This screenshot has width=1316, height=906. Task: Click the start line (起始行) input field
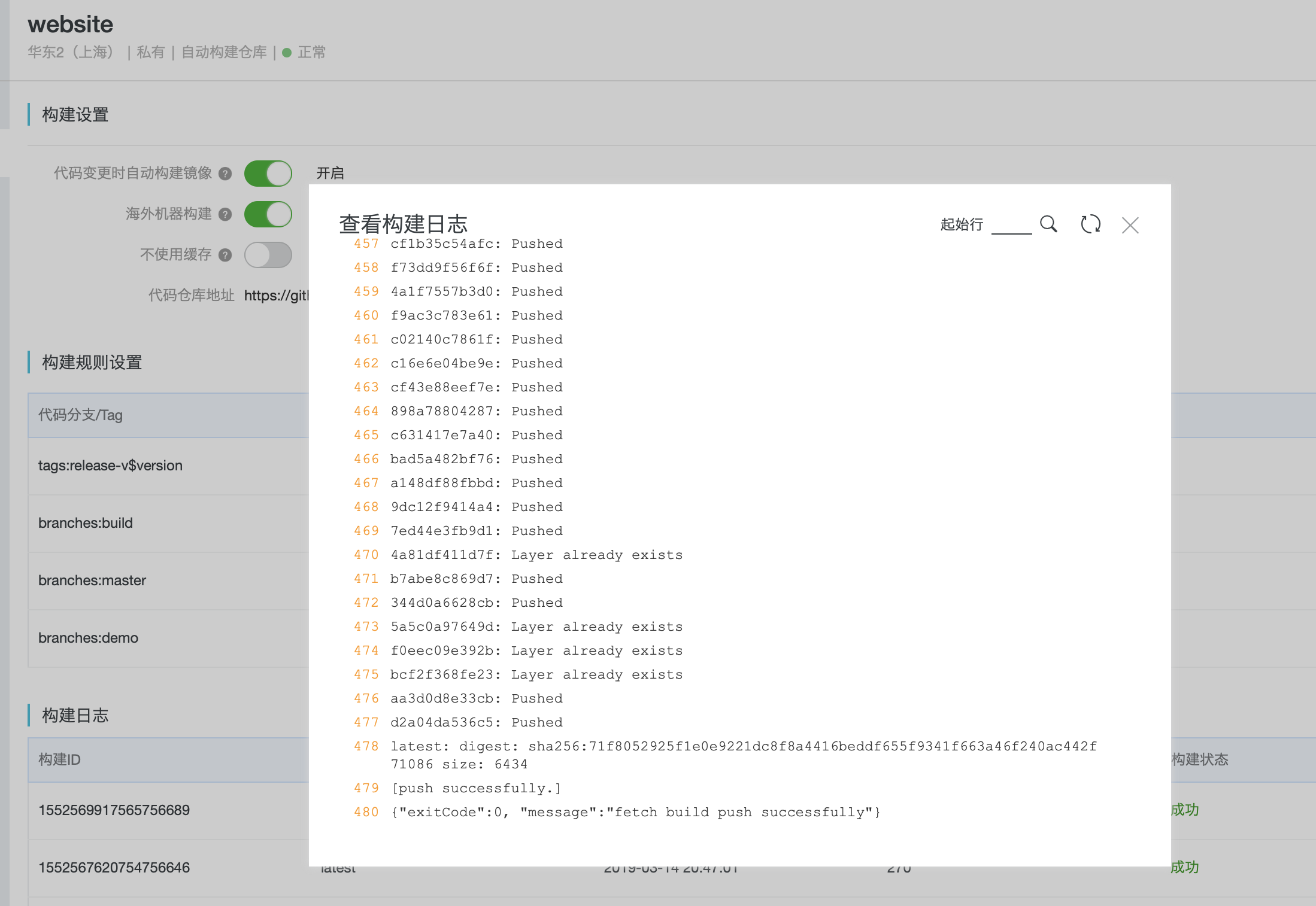point(1011,224)
